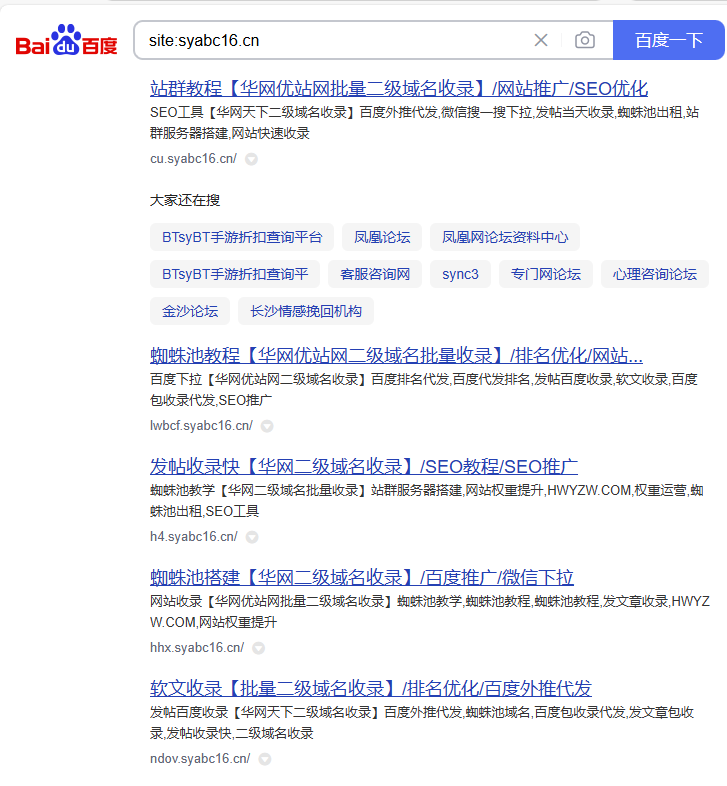This screenshot has height=786, width=727.
Task: Expand dropdown arrow next to hhx.syabc16.cn/
Action: coord(258,649)
